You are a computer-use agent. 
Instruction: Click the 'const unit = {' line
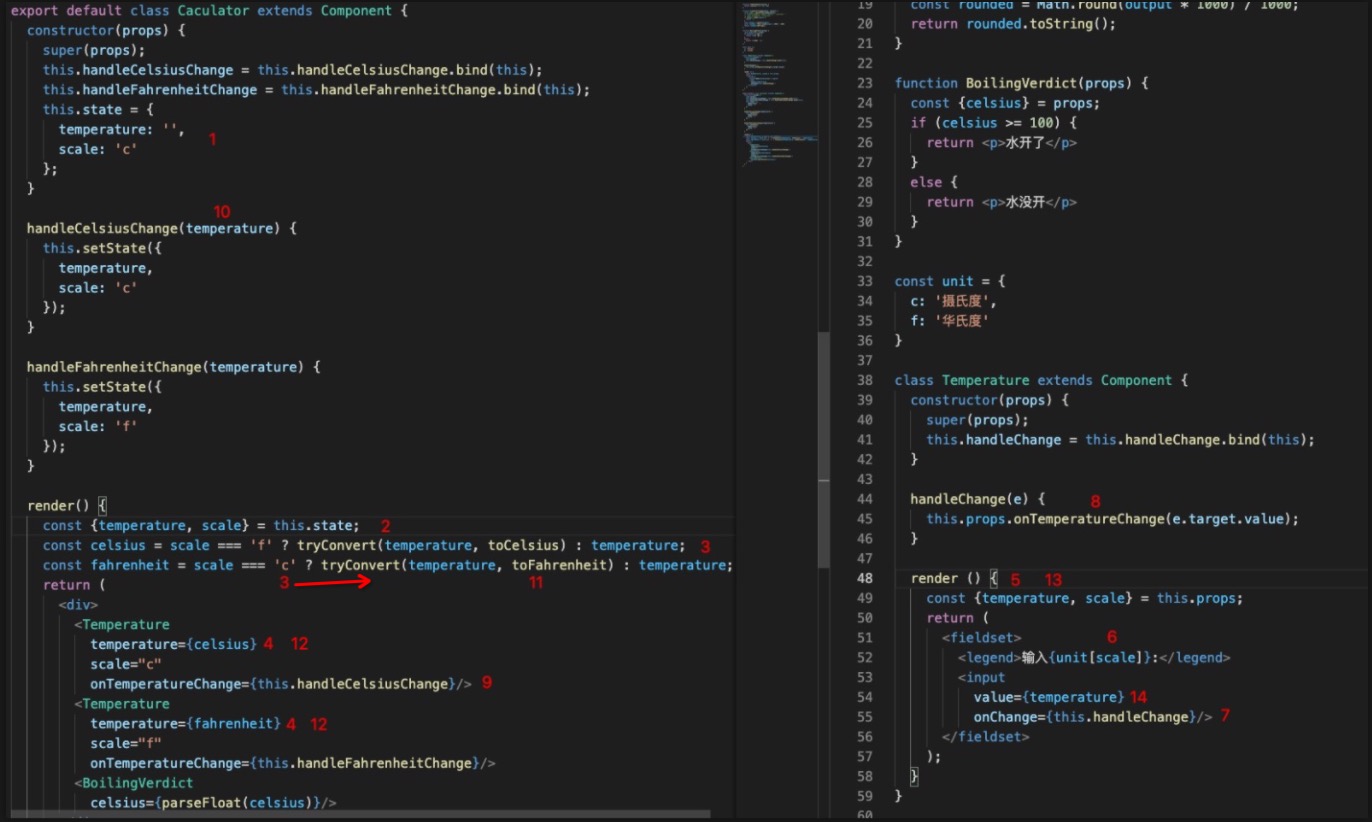click(949, 281)
